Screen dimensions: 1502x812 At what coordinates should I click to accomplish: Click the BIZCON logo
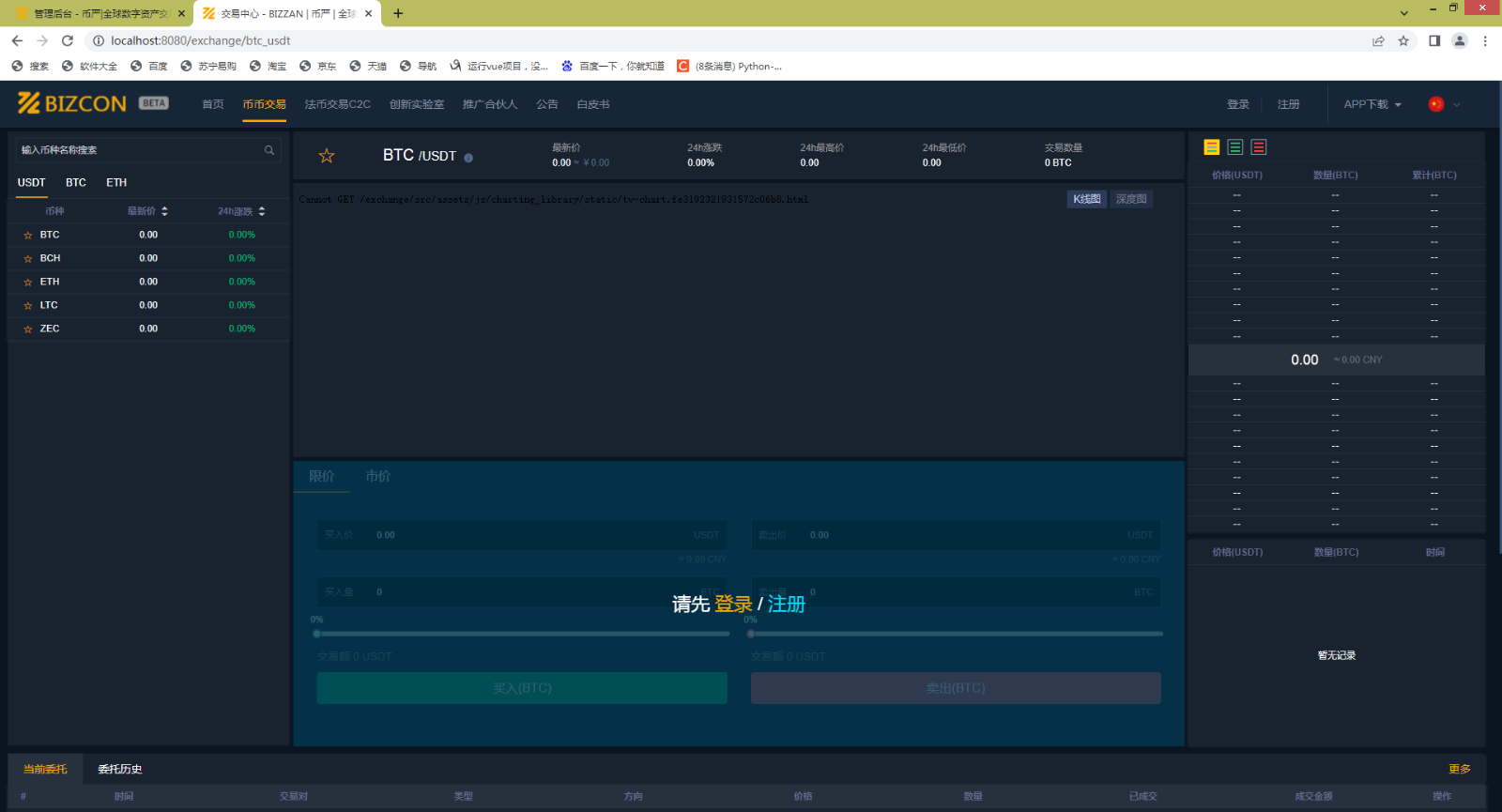click(x=73, y=103)
